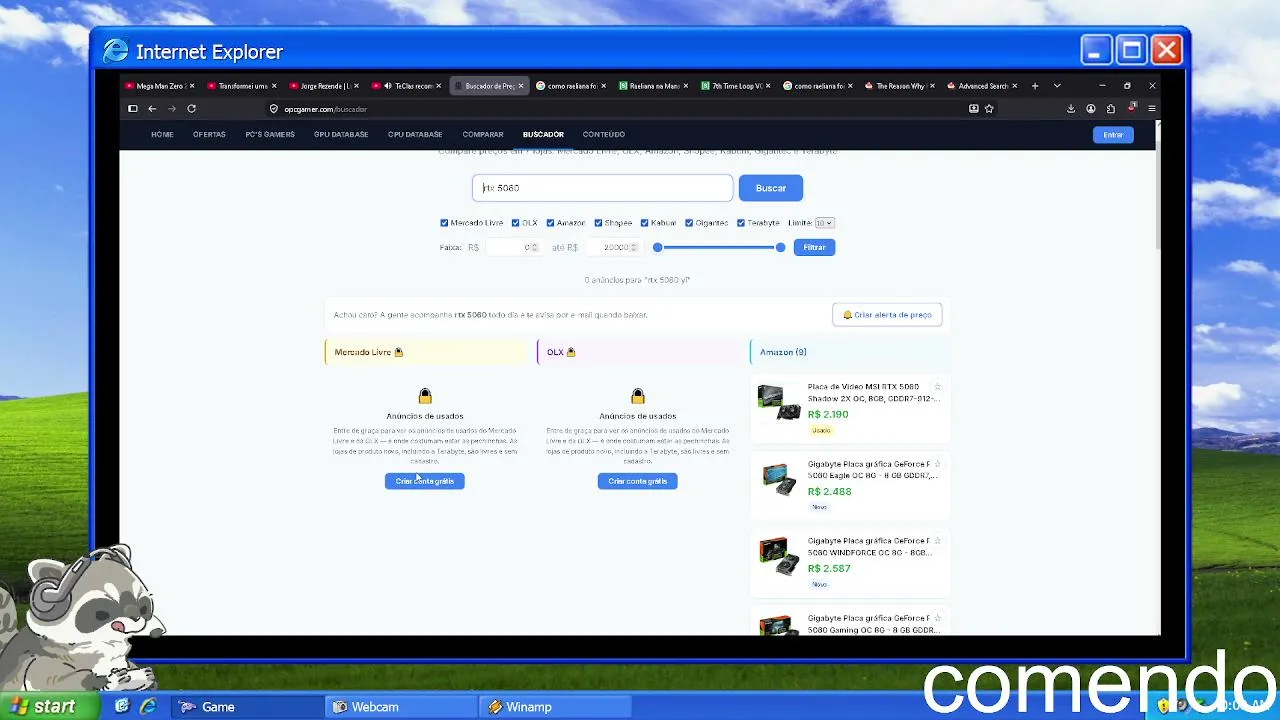Image resolution: width=1280 pixels, height=720 pixels.
Task: Click the padlock icon above OLX used ads
Action: (638, 396)
